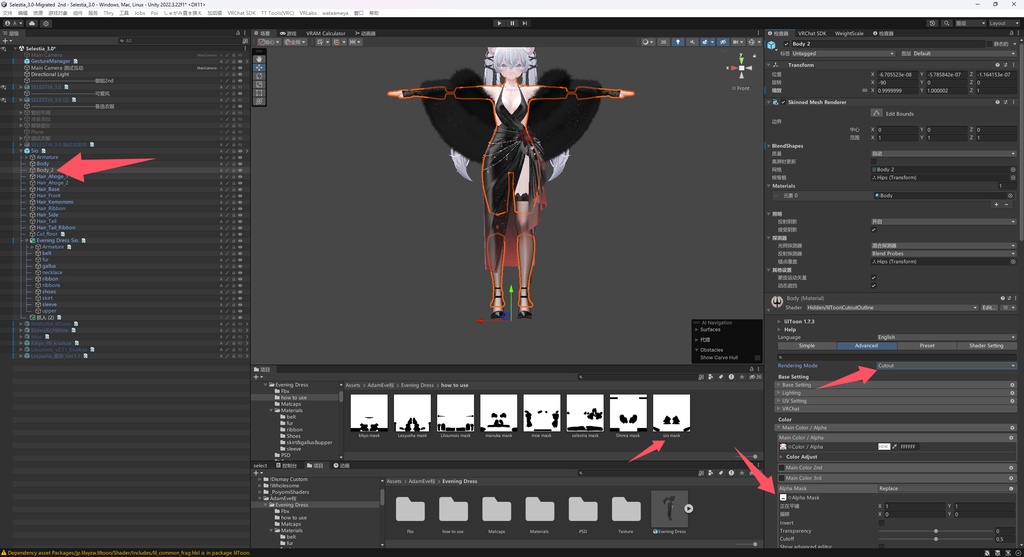Select the Hand (view) tool
Screen dimensions: 1024x557
259,59
